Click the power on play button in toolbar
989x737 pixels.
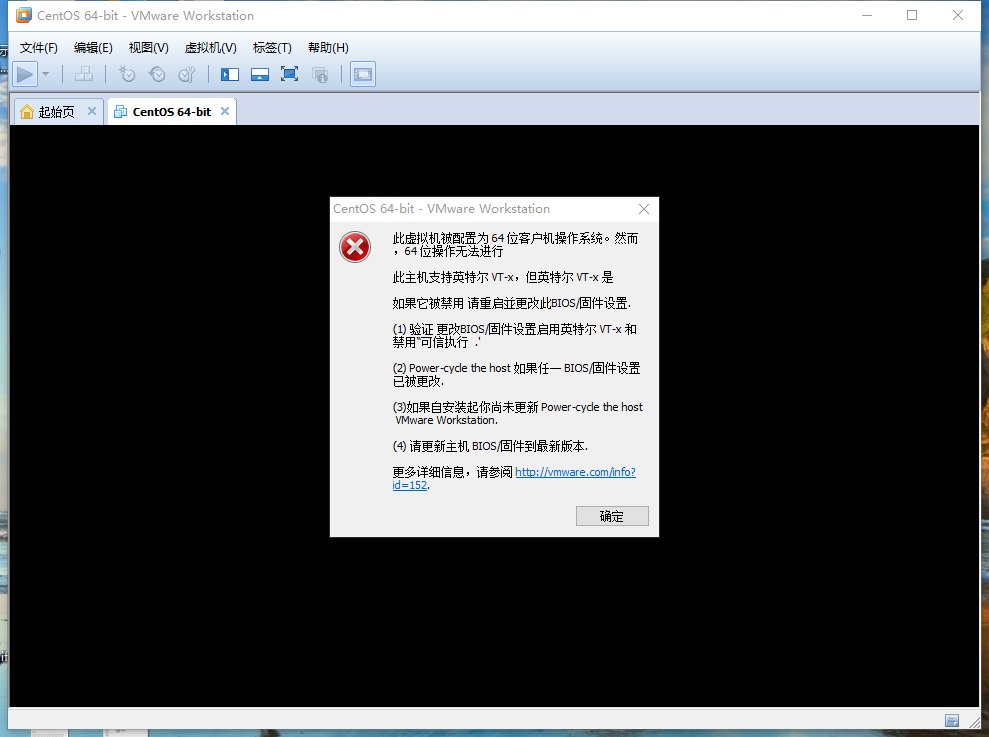click(25, 74)
